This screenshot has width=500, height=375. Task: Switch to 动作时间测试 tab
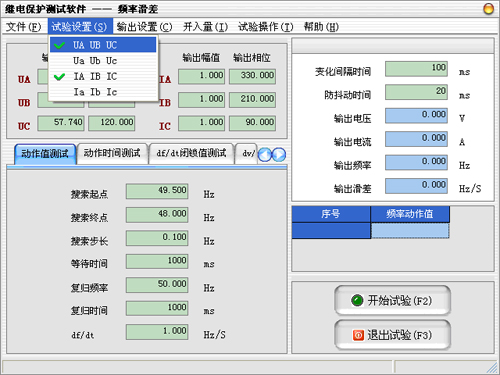click(112, 154)
